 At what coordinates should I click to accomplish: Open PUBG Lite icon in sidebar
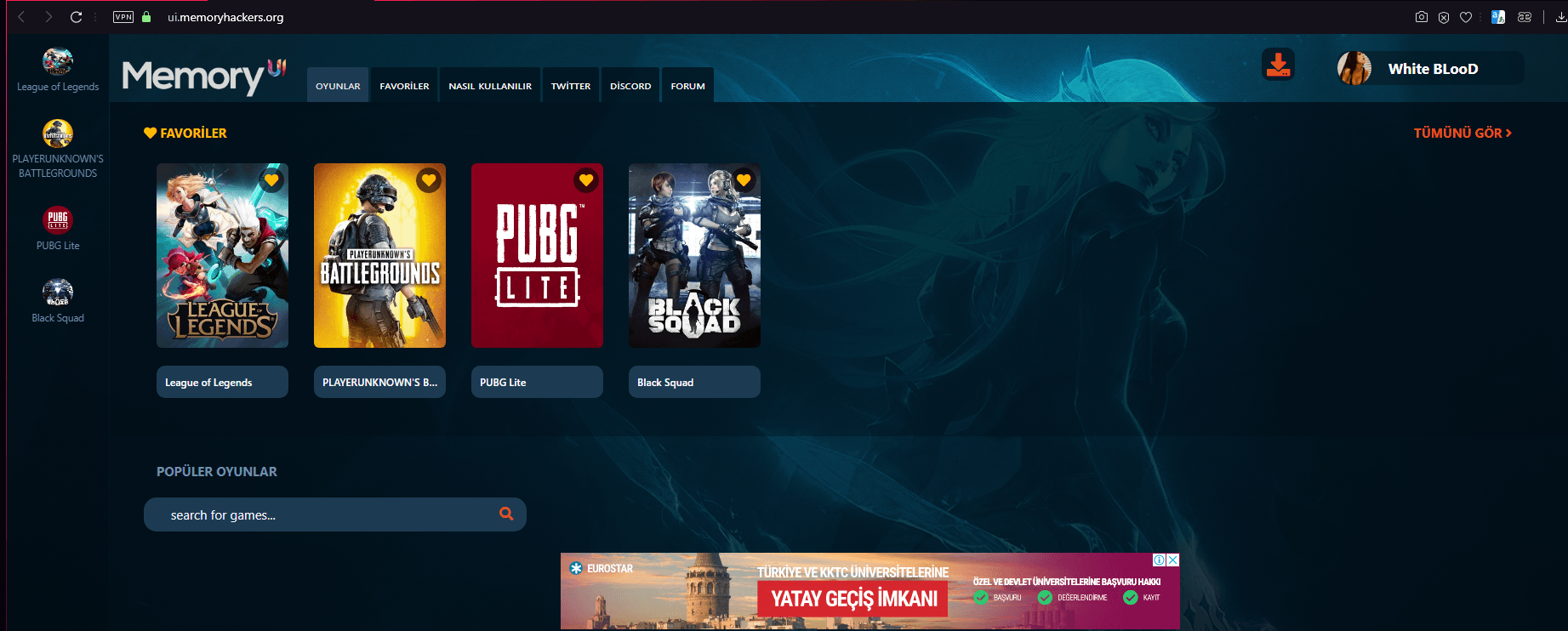(x=58, y=220)
